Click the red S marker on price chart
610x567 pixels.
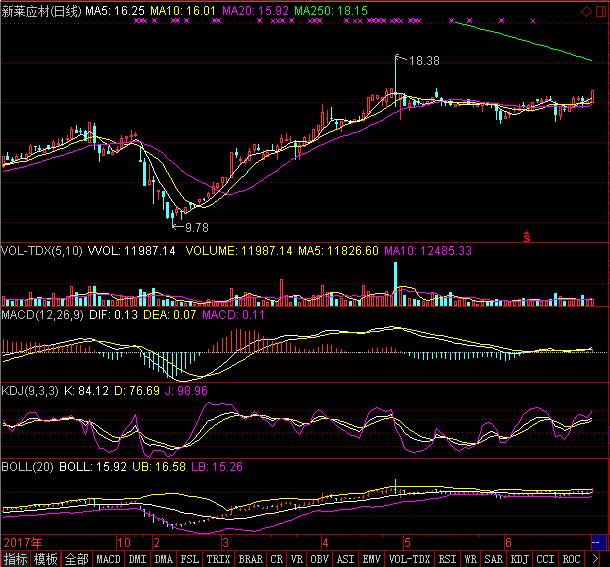pos(526,237)
